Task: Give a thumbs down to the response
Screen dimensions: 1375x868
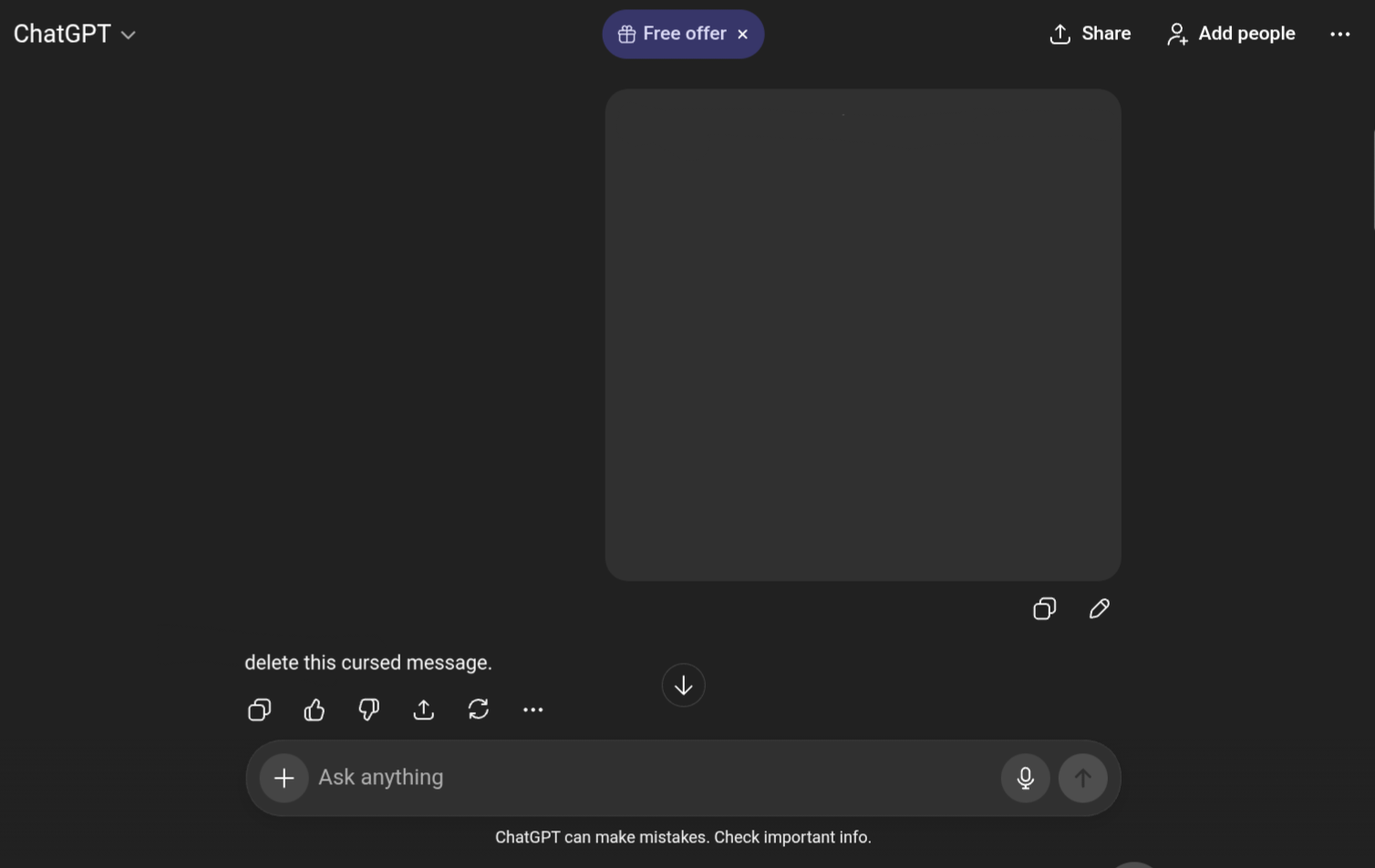Action: pyautogui.click(x=368, y=709)
